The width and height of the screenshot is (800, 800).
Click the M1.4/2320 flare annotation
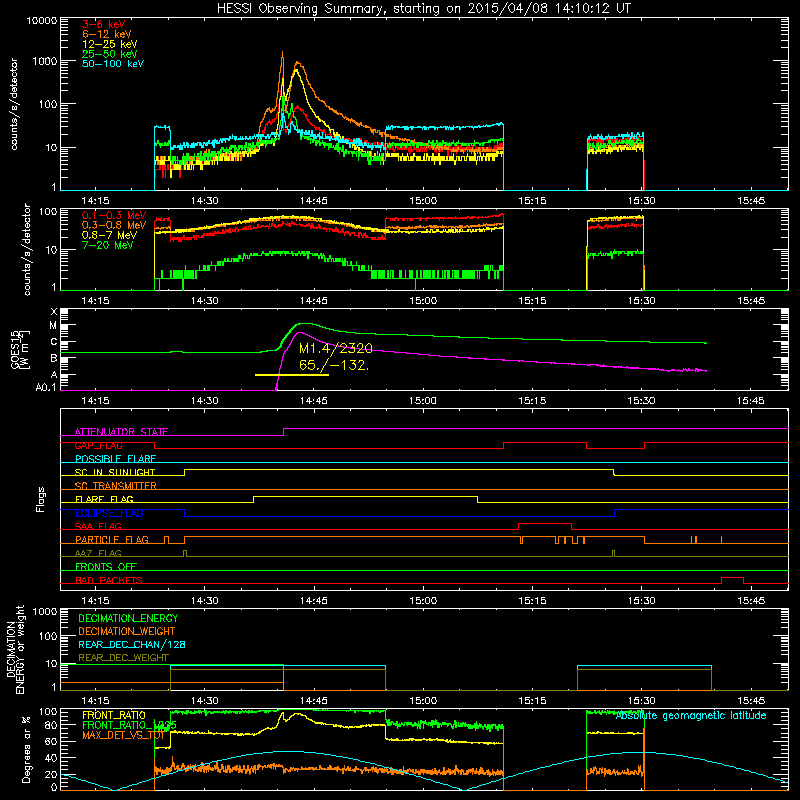pos(336,348)
